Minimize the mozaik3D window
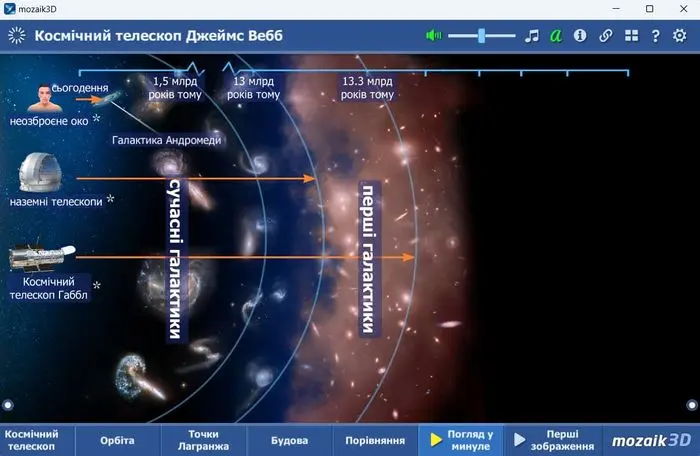Screen dimensions: 700x456 click(616, 9)
